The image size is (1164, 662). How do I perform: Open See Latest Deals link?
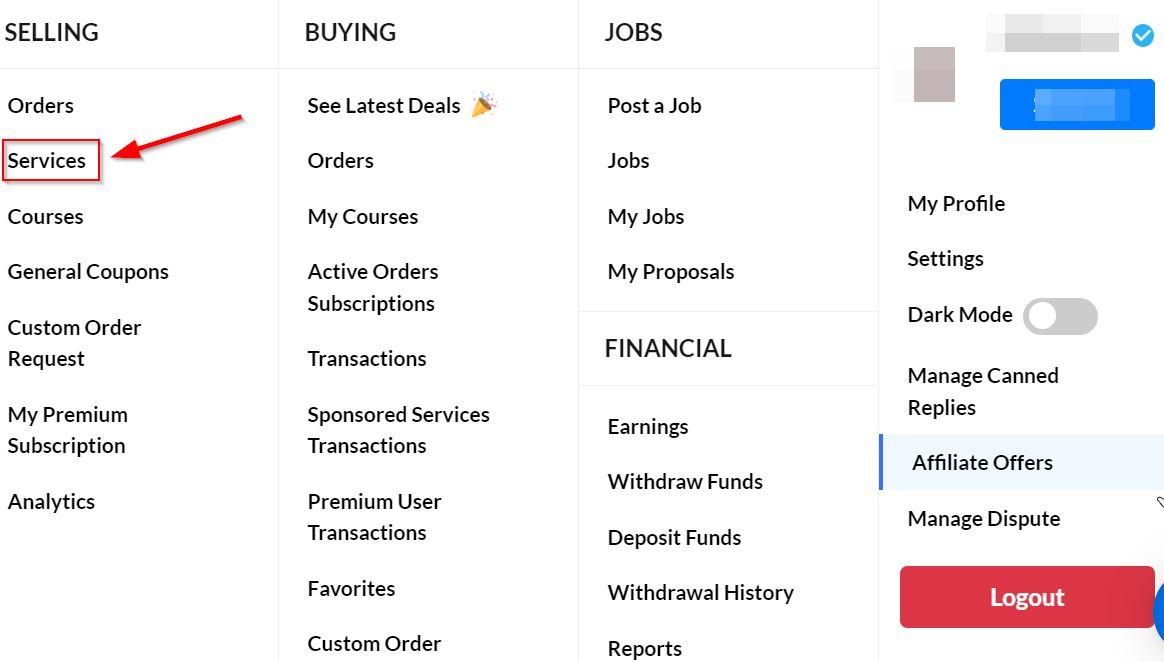(x=384, y=105)
